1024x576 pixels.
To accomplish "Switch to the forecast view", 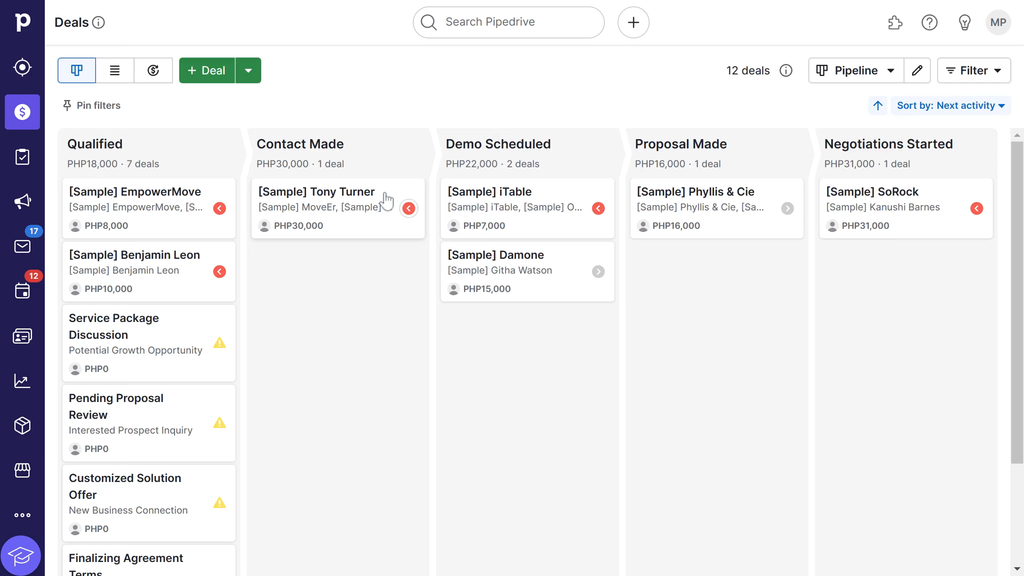I will click(x=153, y=71).
